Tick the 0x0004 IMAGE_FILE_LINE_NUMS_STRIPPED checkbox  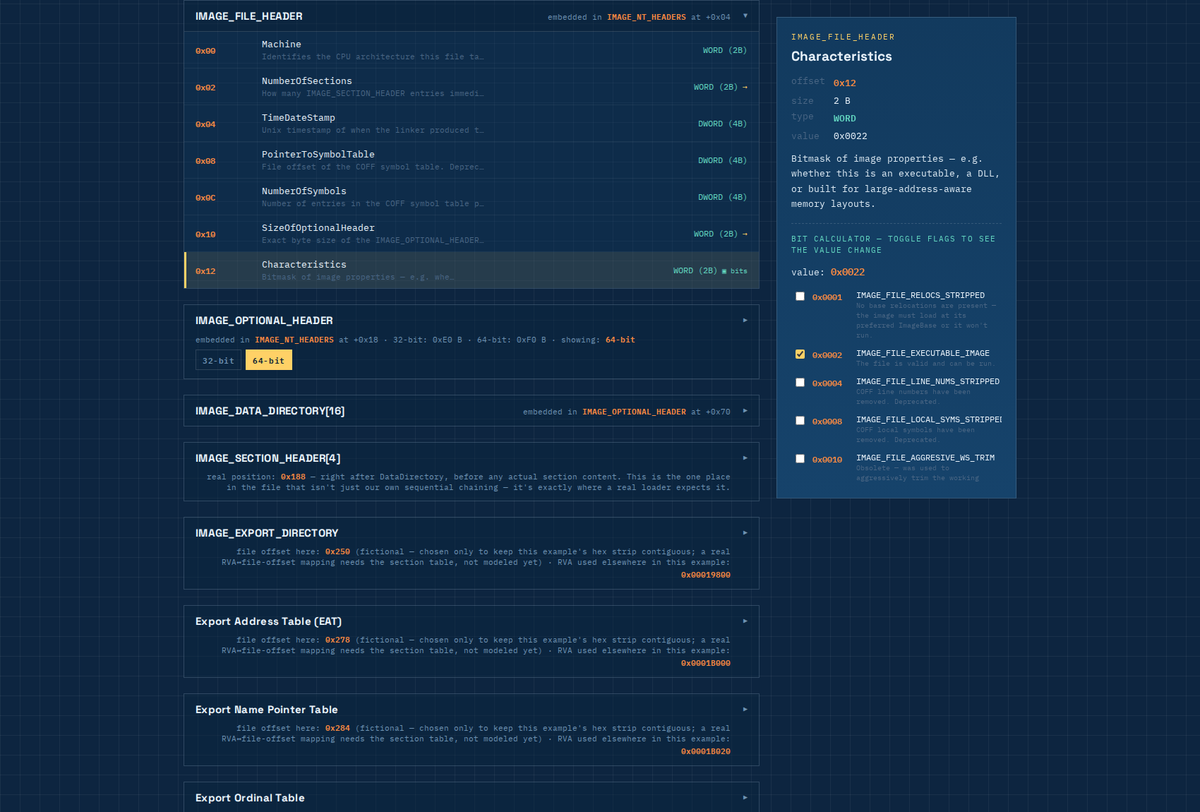click(800, 382)
